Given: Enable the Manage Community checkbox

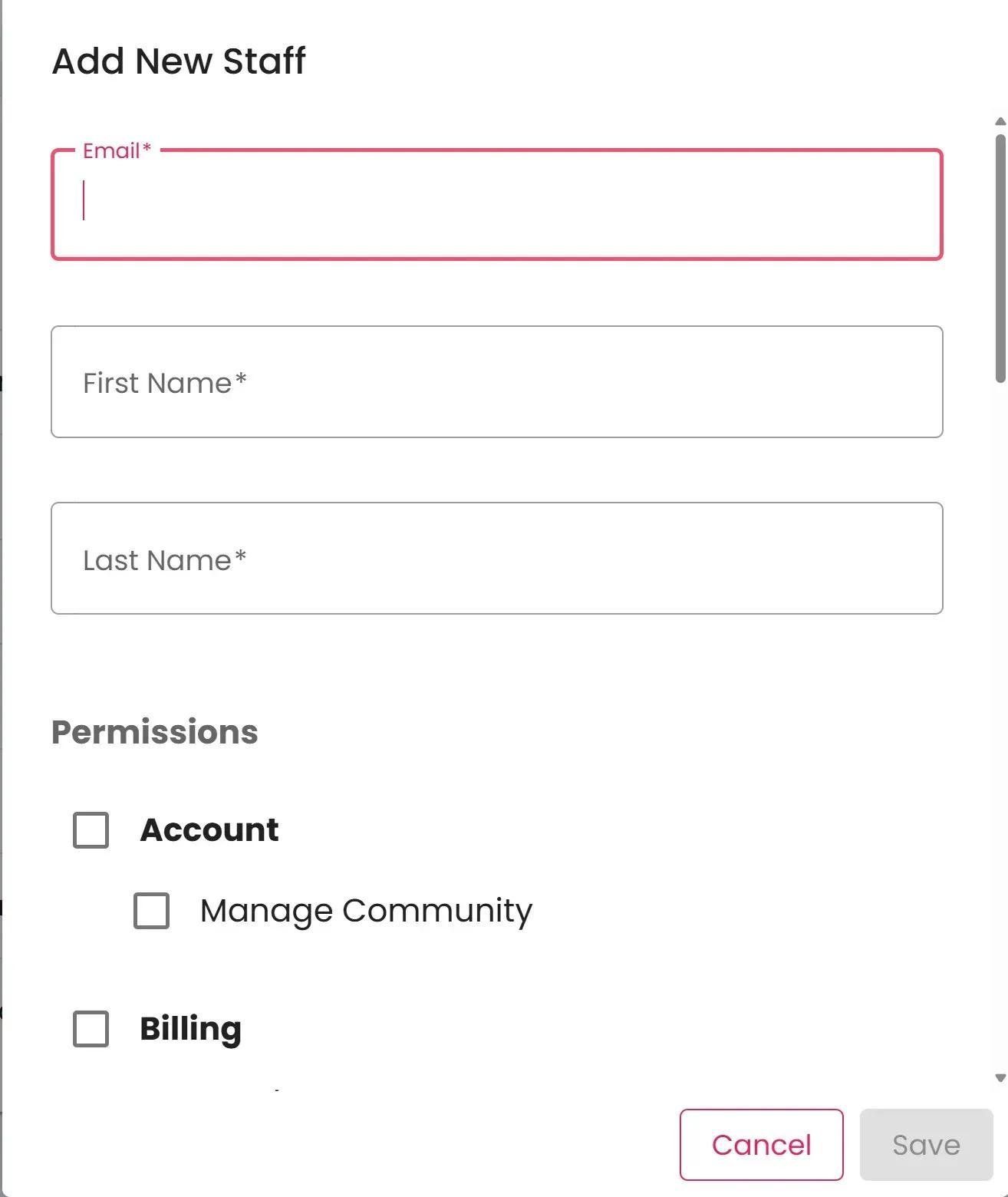Looking at the screenshot, I should (151, 911).
